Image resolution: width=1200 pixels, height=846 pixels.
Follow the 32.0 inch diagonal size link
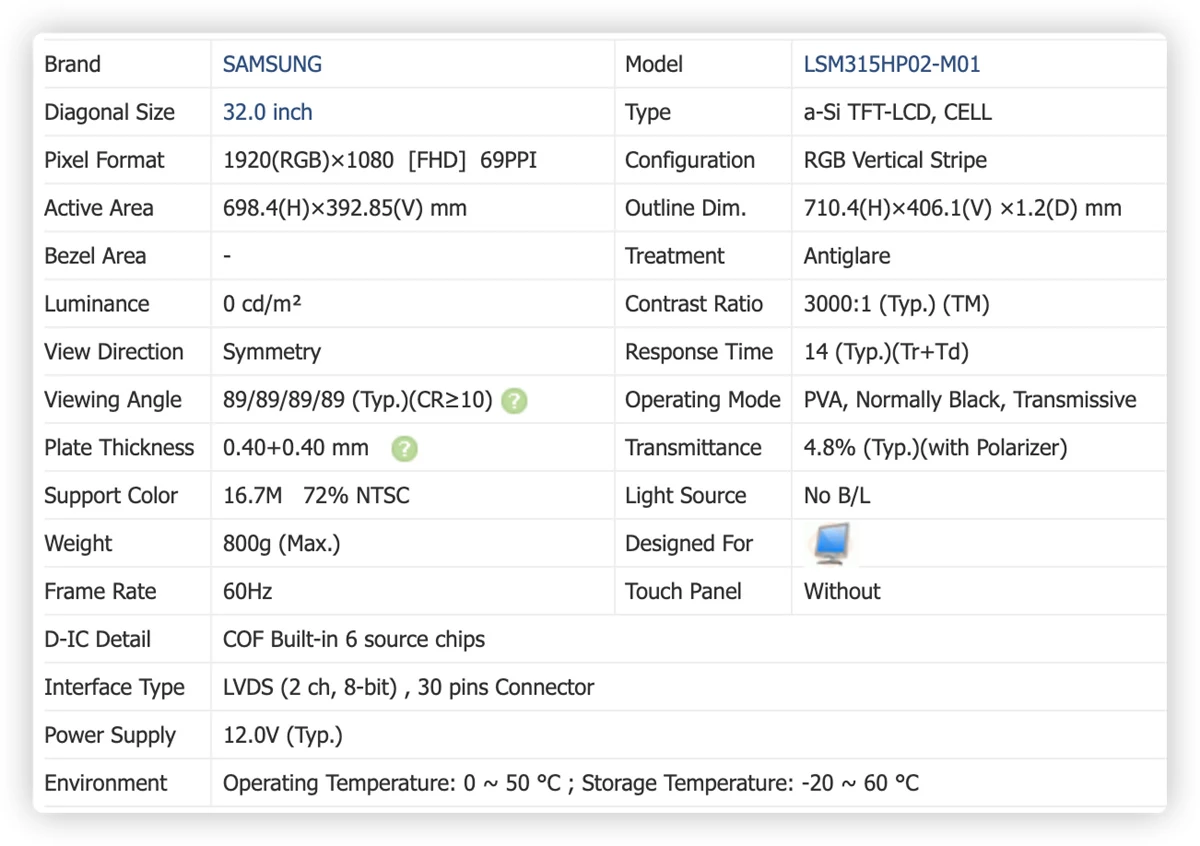point(267,112)
